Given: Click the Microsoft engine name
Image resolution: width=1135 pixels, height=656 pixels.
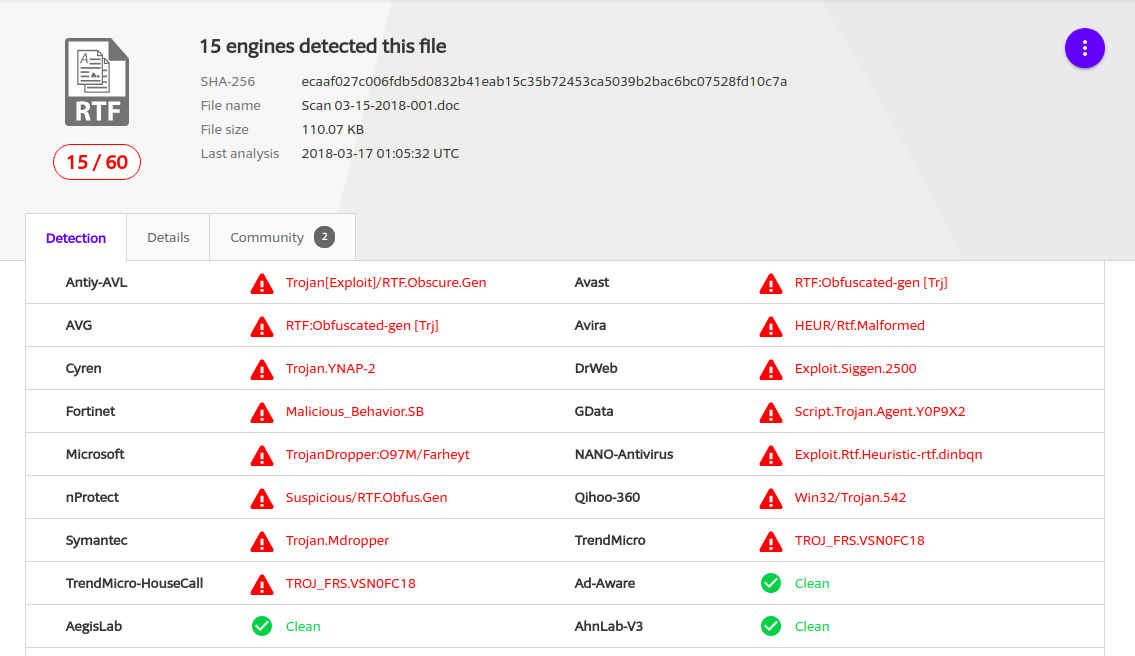Looking at the screenshot, I should [95, 454].
